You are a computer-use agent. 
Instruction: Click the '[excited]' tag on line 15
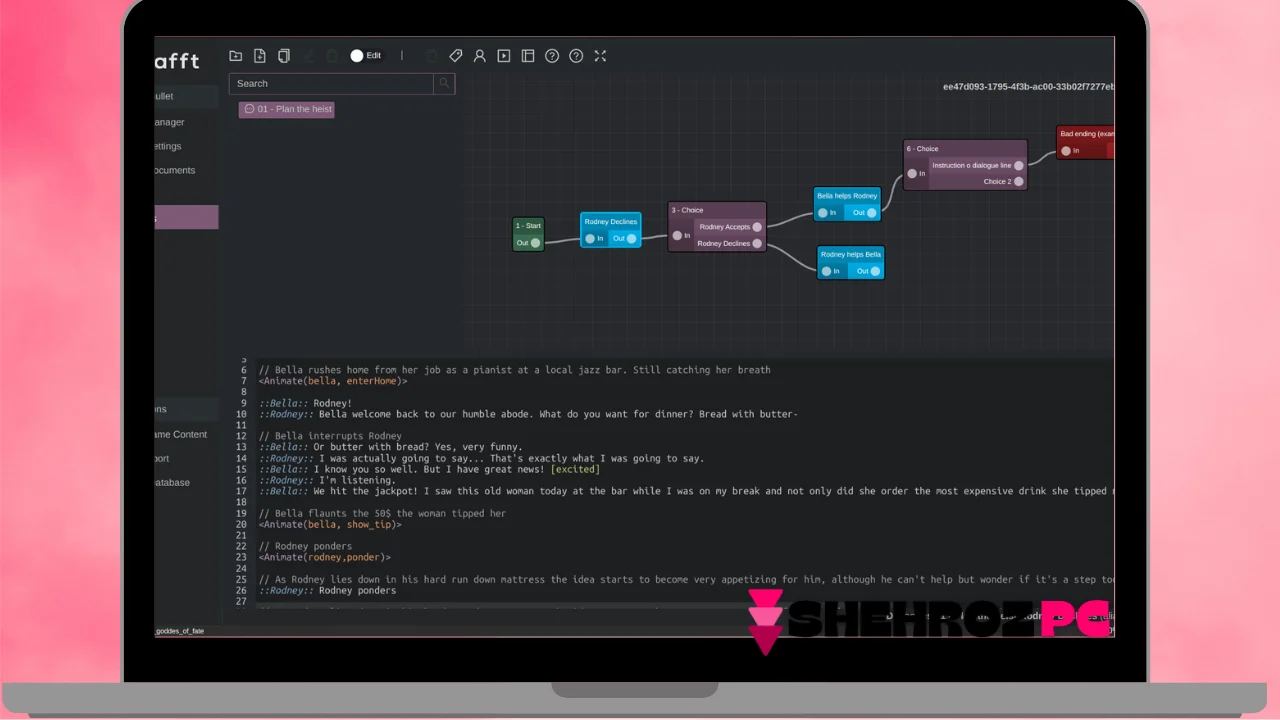(x=575, y=469)
